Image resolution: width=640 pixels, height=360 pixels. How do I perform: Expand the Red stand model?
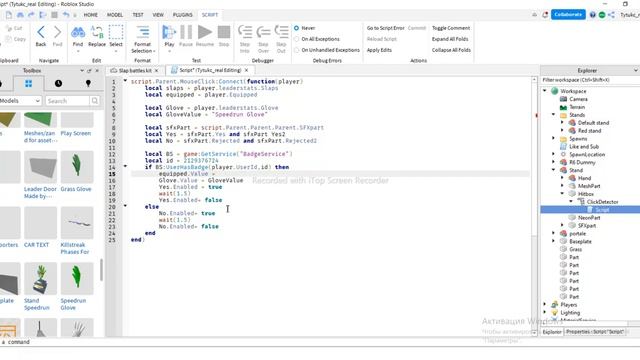point(562,131)
